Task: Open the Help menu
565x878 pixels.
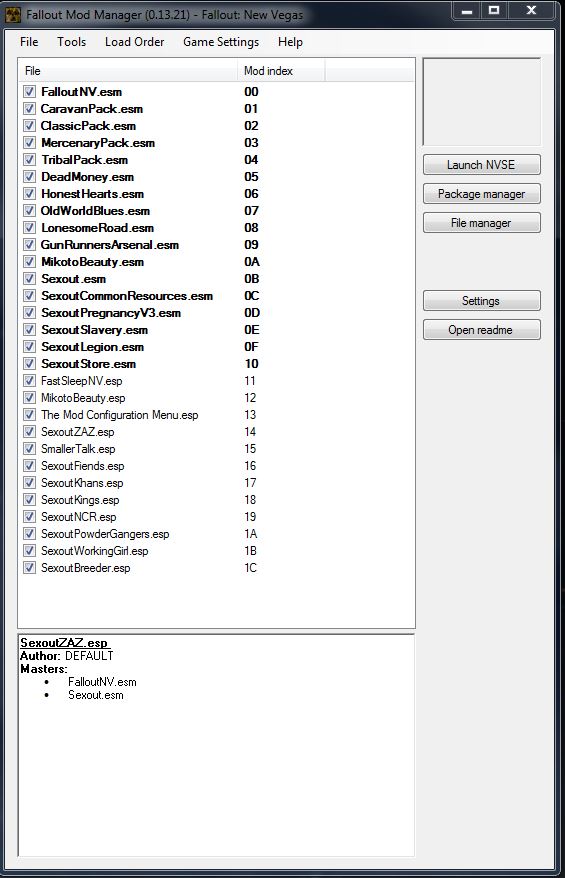Action: [x=290, y=42]
